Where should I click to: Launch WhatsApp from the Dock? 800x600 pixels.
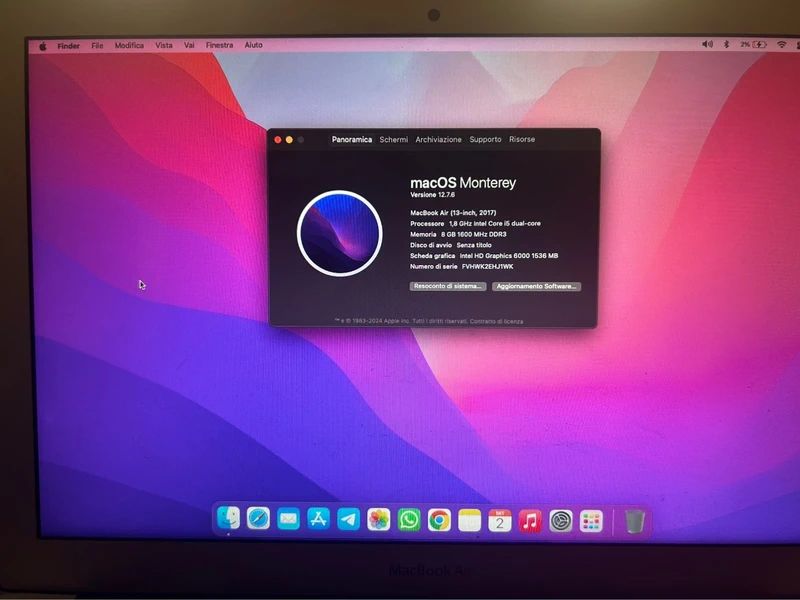point(409,520)
